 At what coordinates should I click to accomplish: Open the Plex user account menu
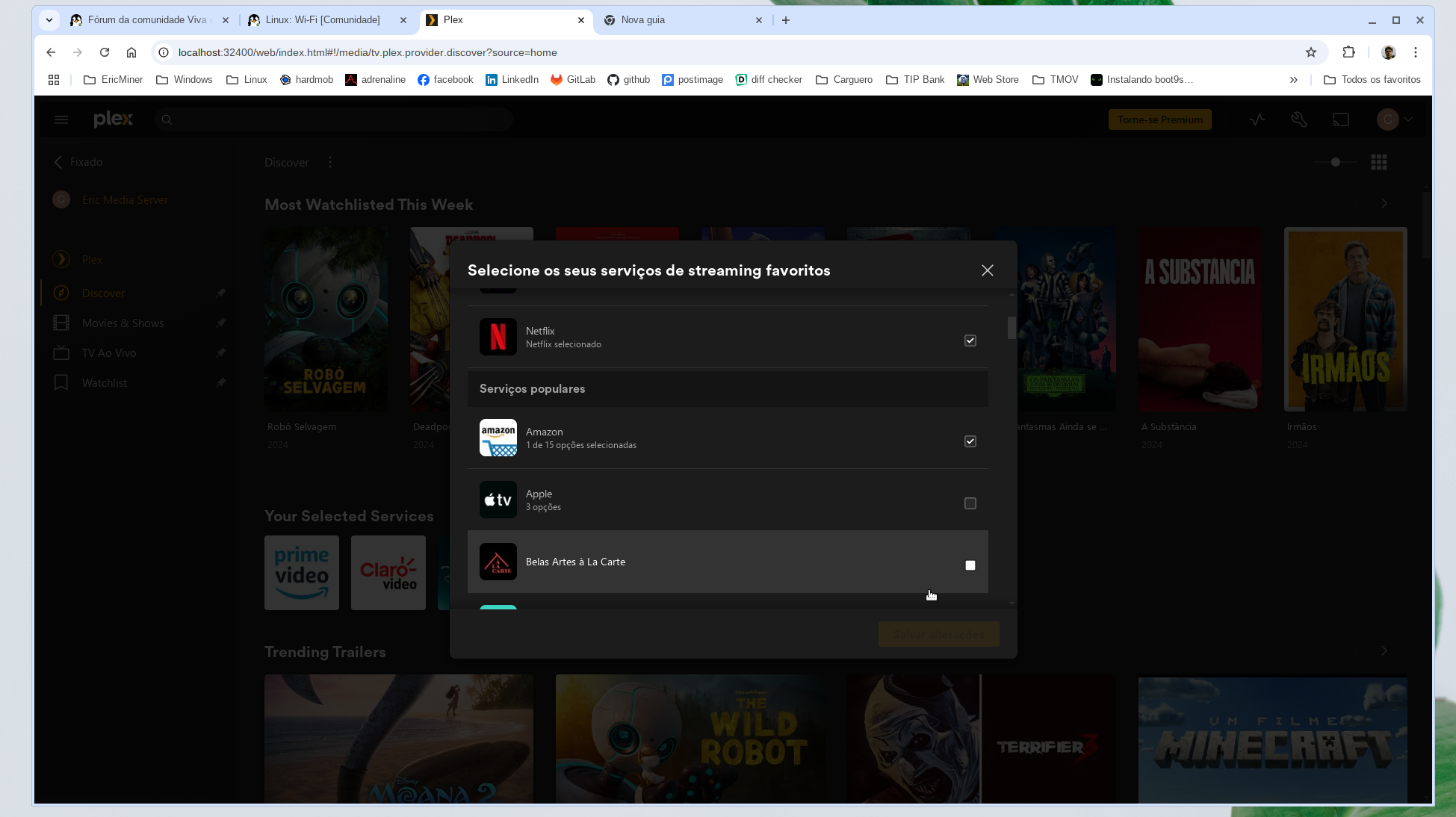1394,119
